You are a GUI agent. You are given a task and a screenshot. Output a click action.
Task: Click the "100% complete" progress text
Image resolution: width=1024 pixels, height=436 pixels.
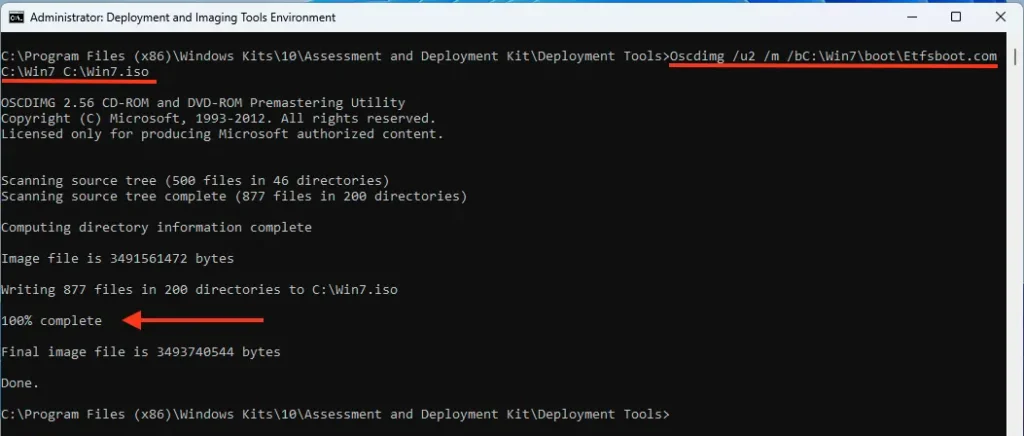pyautogui.click(x=52, y=321)
